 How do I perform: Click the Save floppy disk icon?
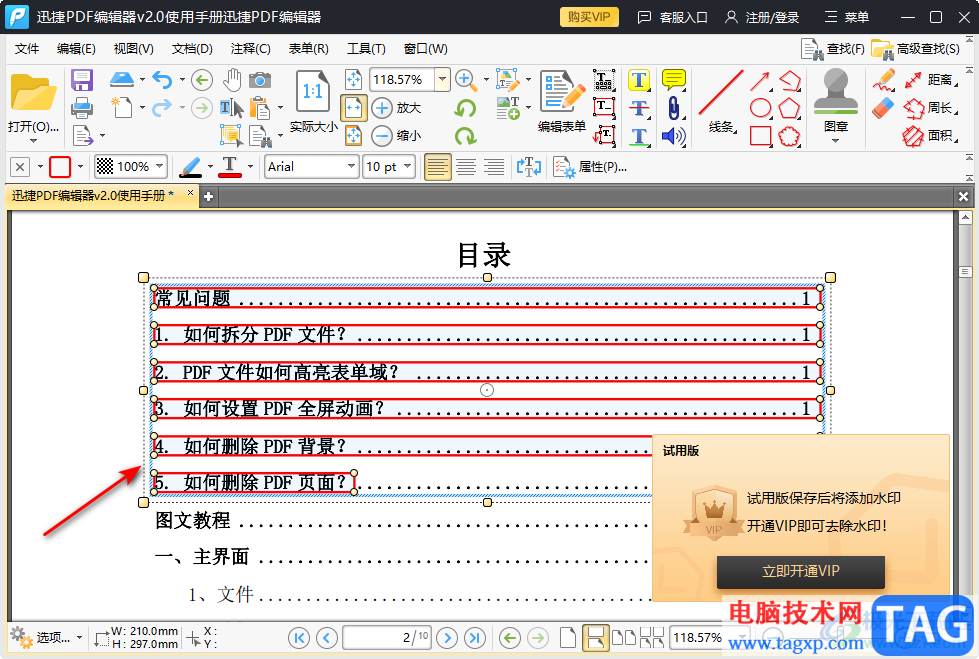pyautogui.click(x=82, y=80)
